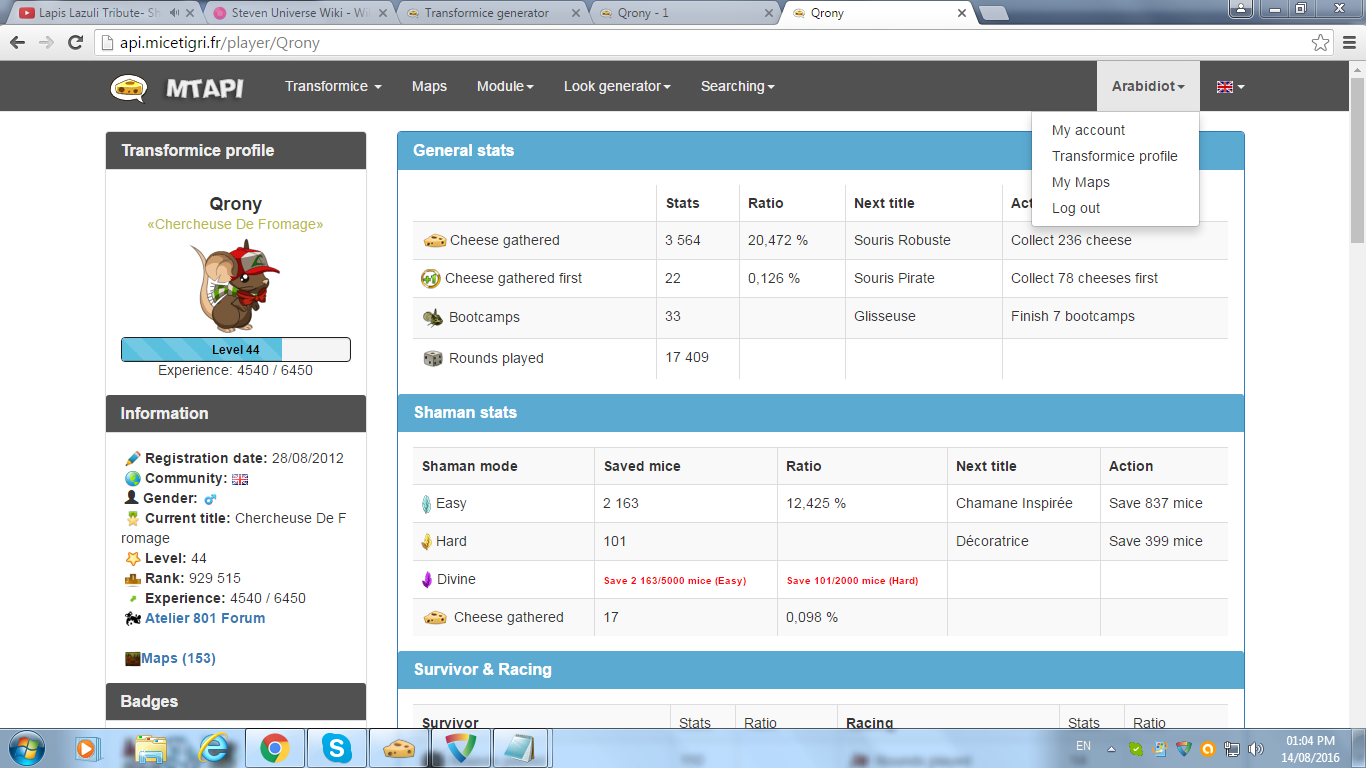Show hidden system tray icons
Image resolution: width=1366 pixels, height=768 pixels.
(1112, 748)
